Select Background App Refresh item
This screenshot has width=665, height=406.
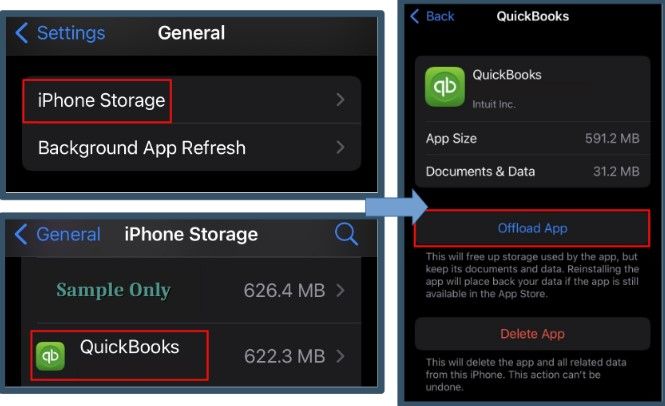[191, 148]
